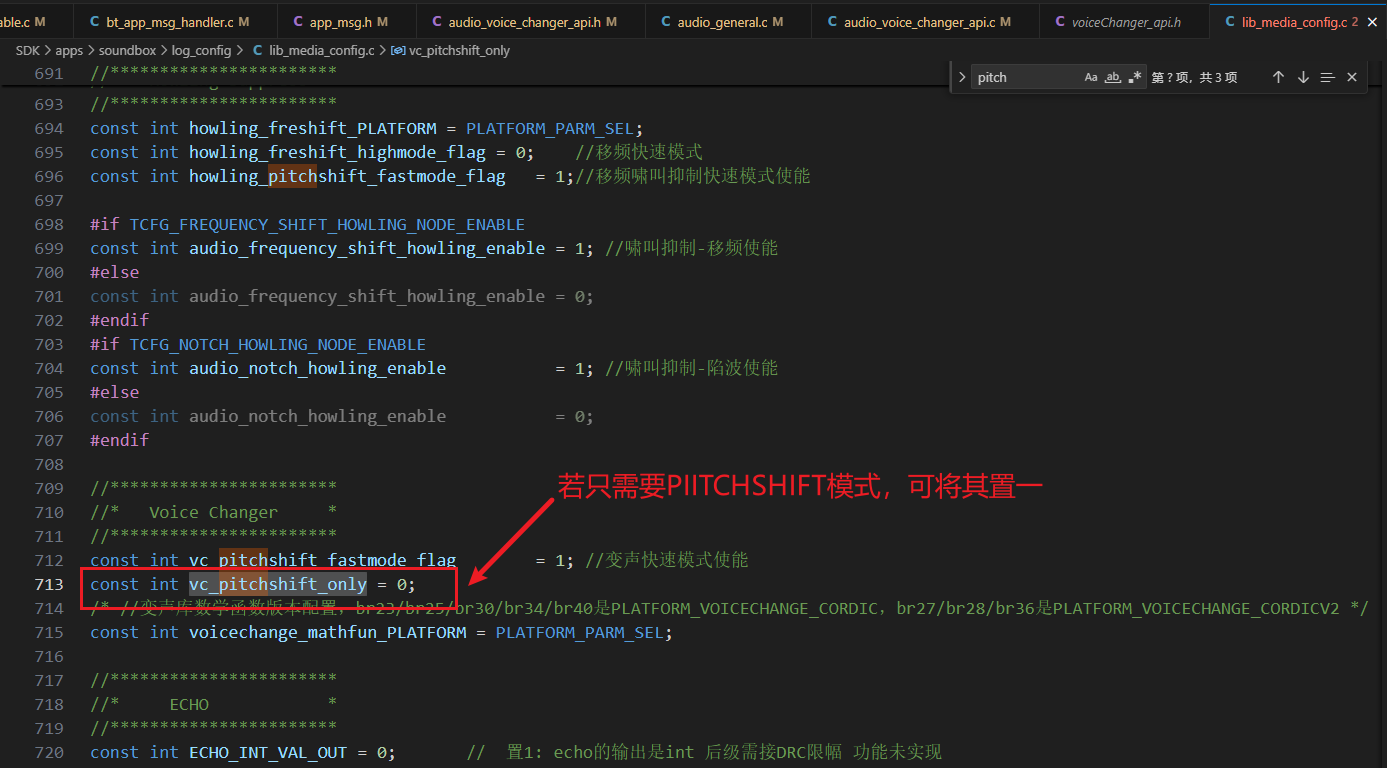The height and width of the screenshot is (768, 1387).
Task: Open the log_config breadcrumb folder
Action: [x=201, y=50]
